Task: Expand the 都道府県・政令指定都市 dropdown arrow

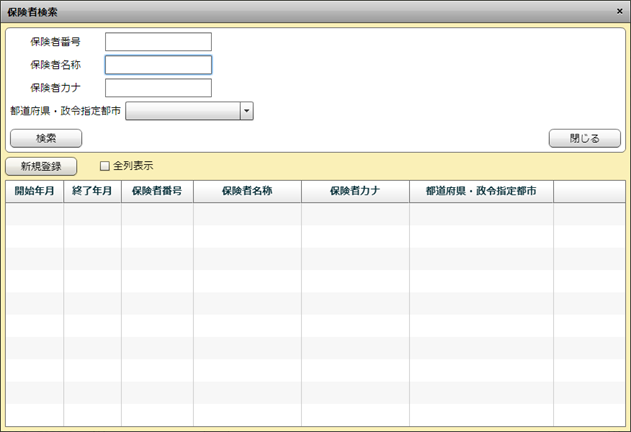Action: pyautogui.click(x=246, y=111)
